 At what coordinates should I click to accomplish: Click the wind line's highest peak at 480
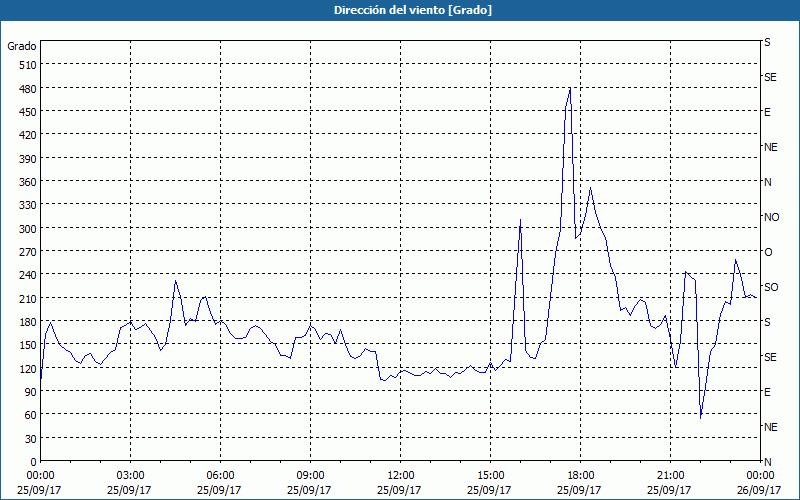click(x=570, y=88)
